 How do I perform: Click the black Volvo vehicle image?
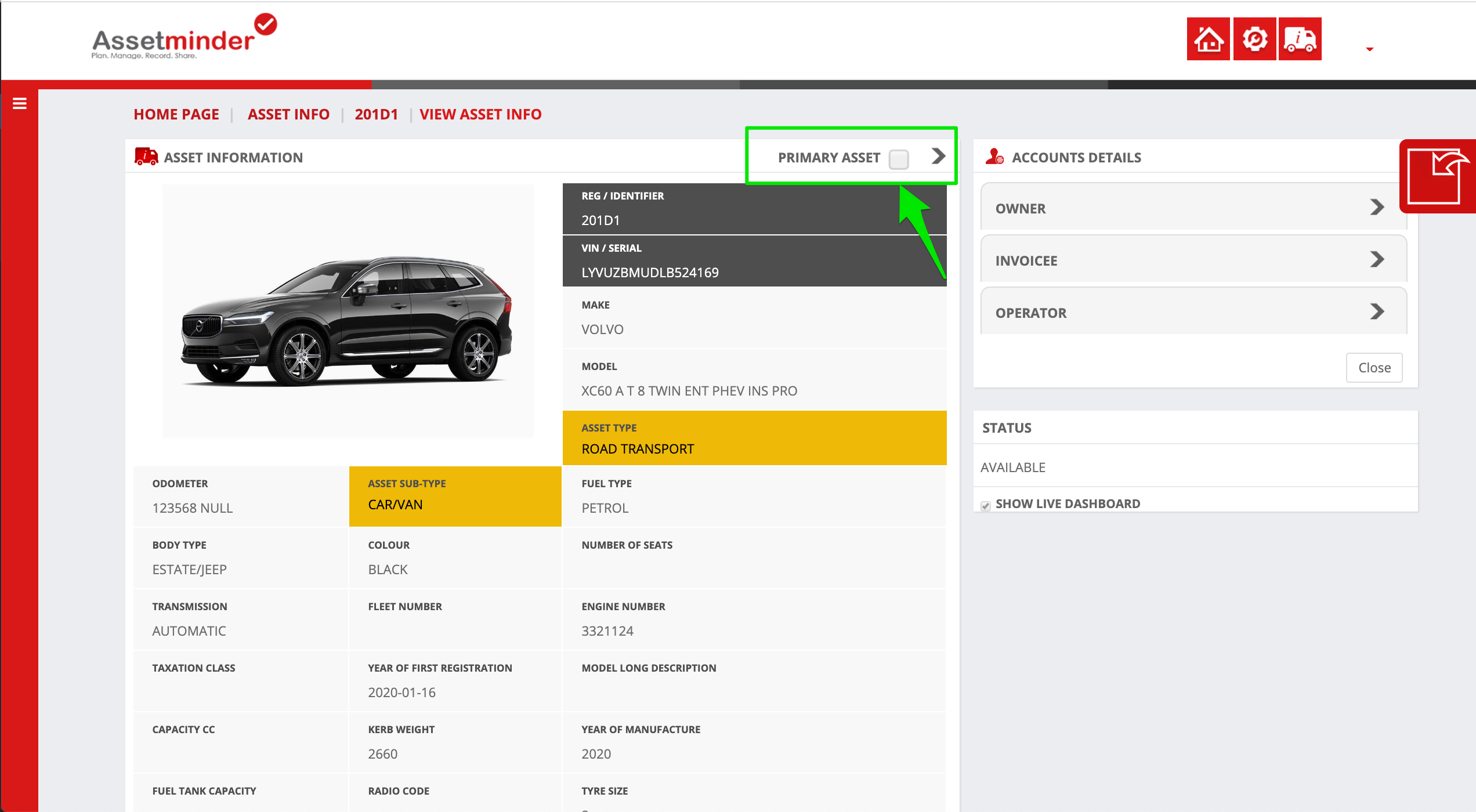[347, 321]
